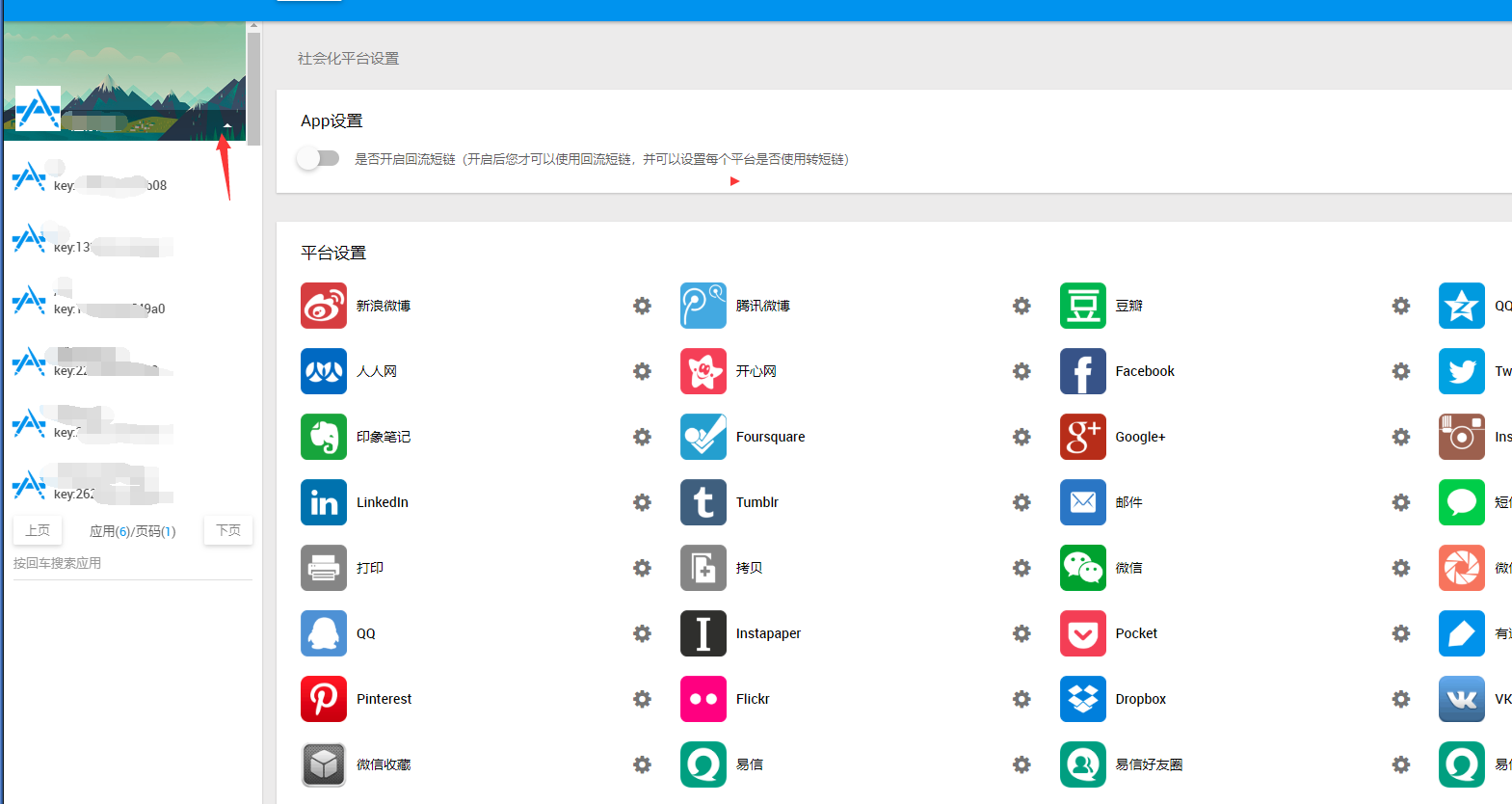Viewport: 1512px width, 804px height.
Task: Click the Sina Weibo platform icon
Action: tap(323, 306)
